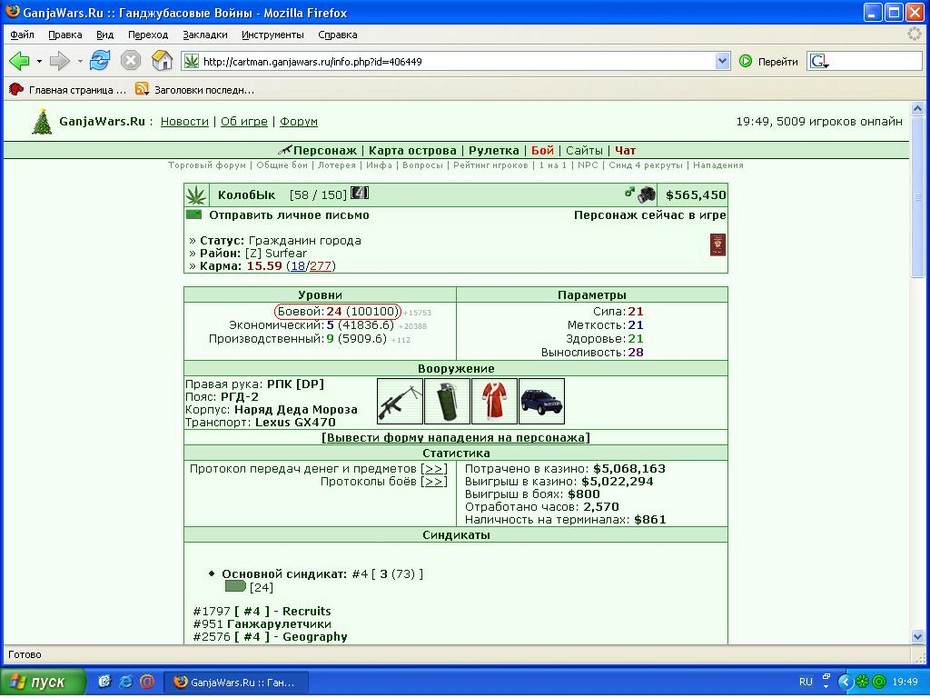The width and height of the screenshot is (930, 698).
Task: Click the Christmas tree site logo
Action: [42, 122]
